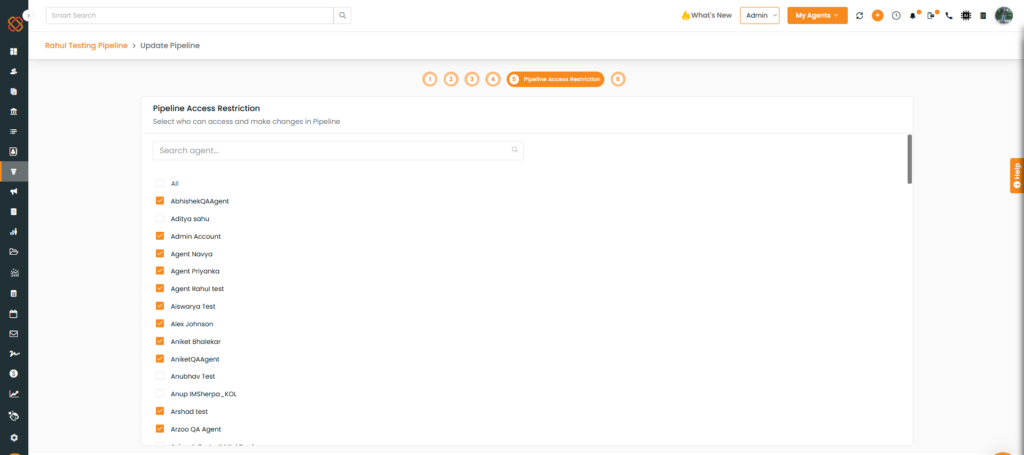This screenshot has height=455, width=1024.
Task: Tick the Anubhav Test checkbox
Action: pos(159,376)
